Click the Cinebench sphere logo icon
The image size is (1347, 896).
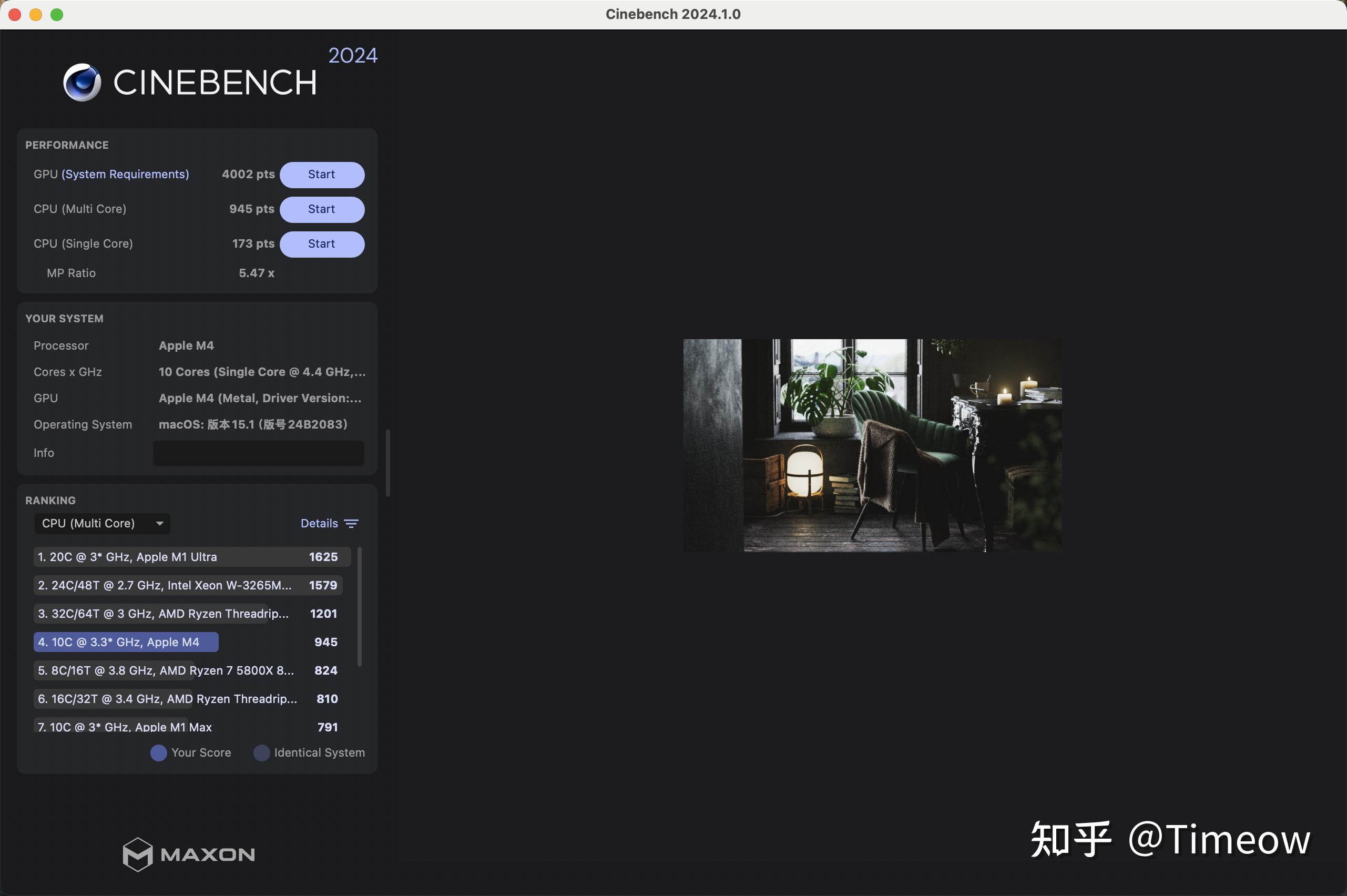[x=82, y=82]
